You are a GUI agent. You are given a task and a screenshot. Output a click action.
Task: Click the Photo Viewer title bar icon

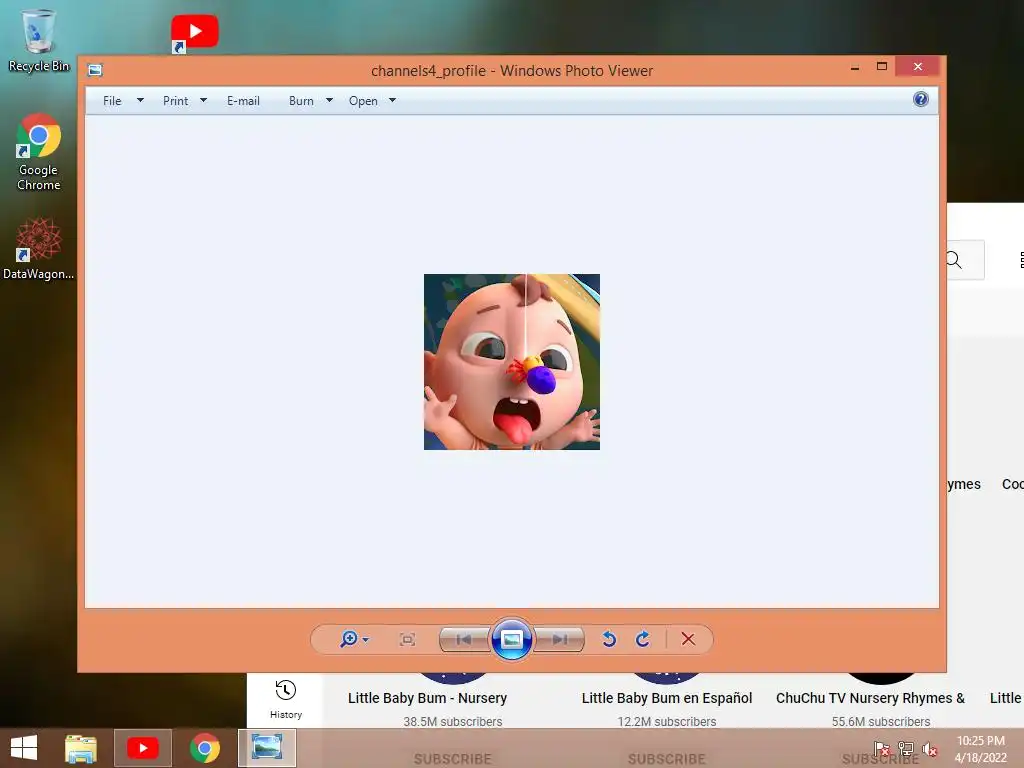tap(95, 70)
